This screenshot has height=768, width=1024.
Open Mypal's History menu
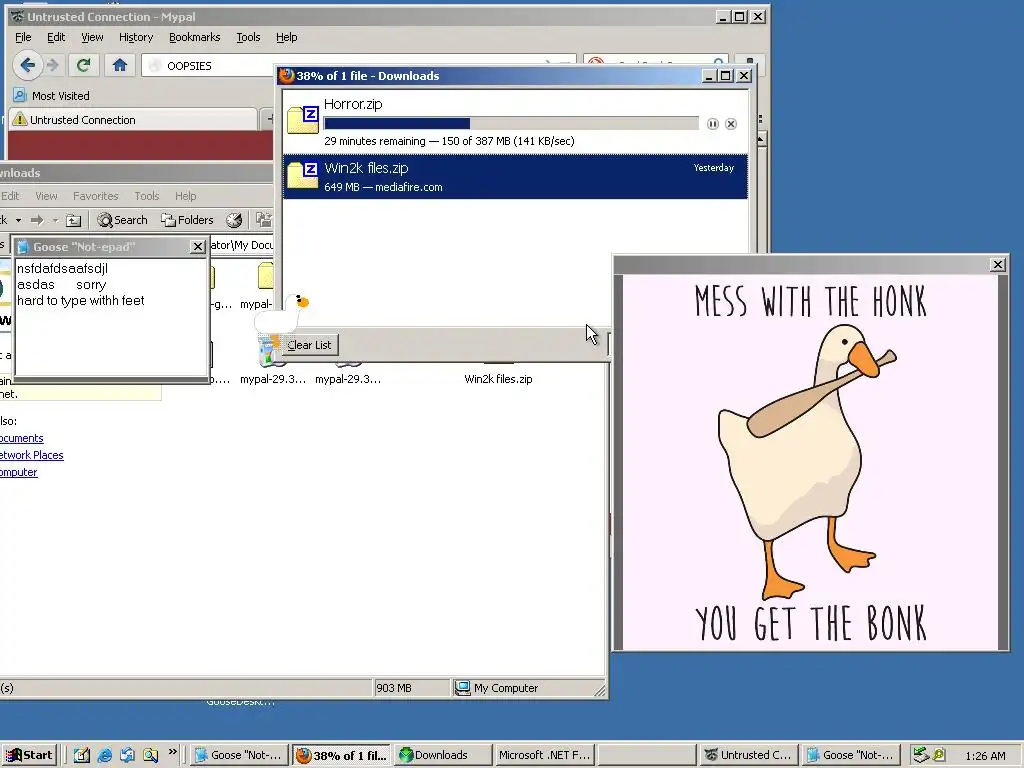point(136,37)
